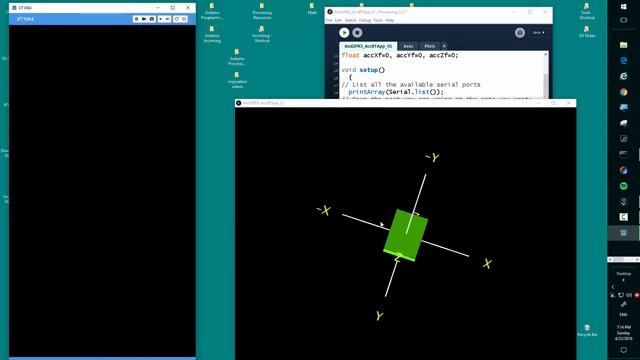640x360 pixels.
Task: Open the Help menu in Processing
Action: 390,20
